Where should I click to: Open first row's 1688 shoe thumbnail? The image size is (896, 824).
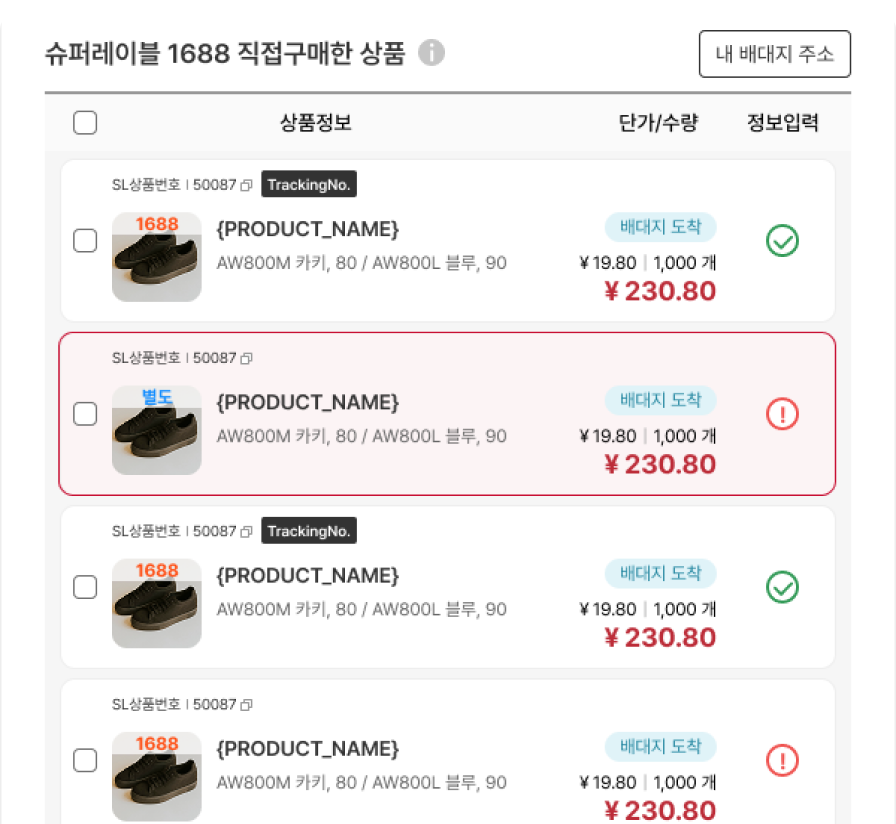tap(157, 257)
